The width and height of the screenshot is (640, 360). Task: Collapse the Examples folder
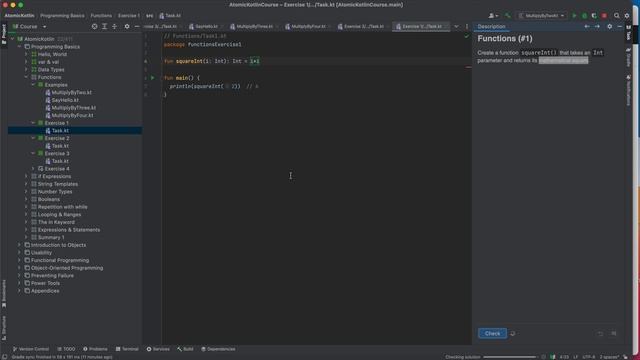pyautogui.click(x=33, y=85)
